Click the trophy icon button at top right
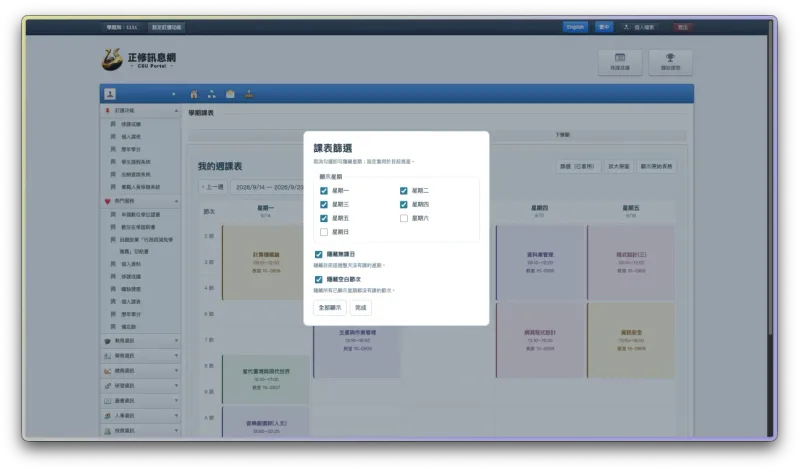The image size is (800, 471). tap(670, 62)
